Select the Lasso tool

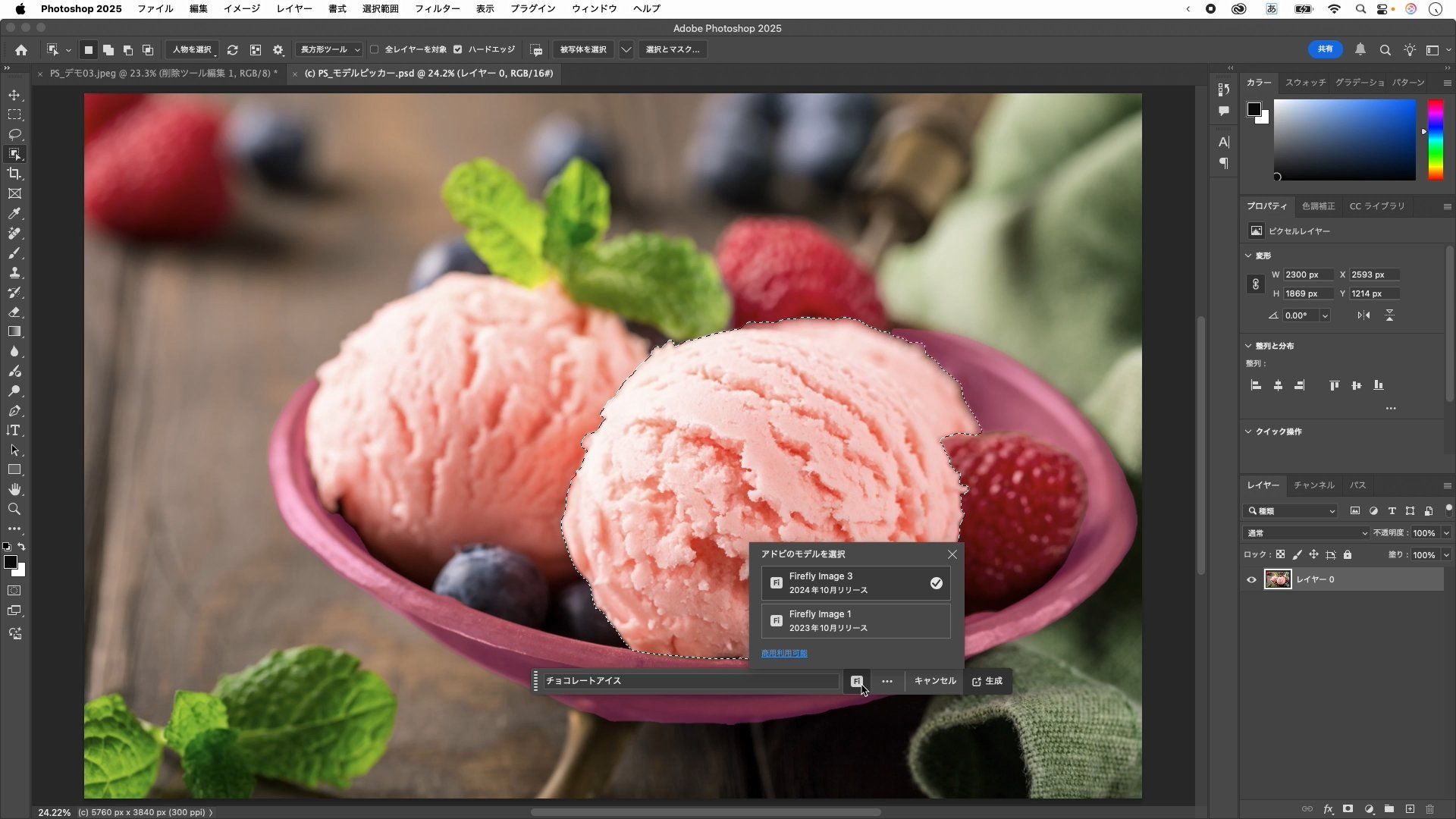point(14,134)
